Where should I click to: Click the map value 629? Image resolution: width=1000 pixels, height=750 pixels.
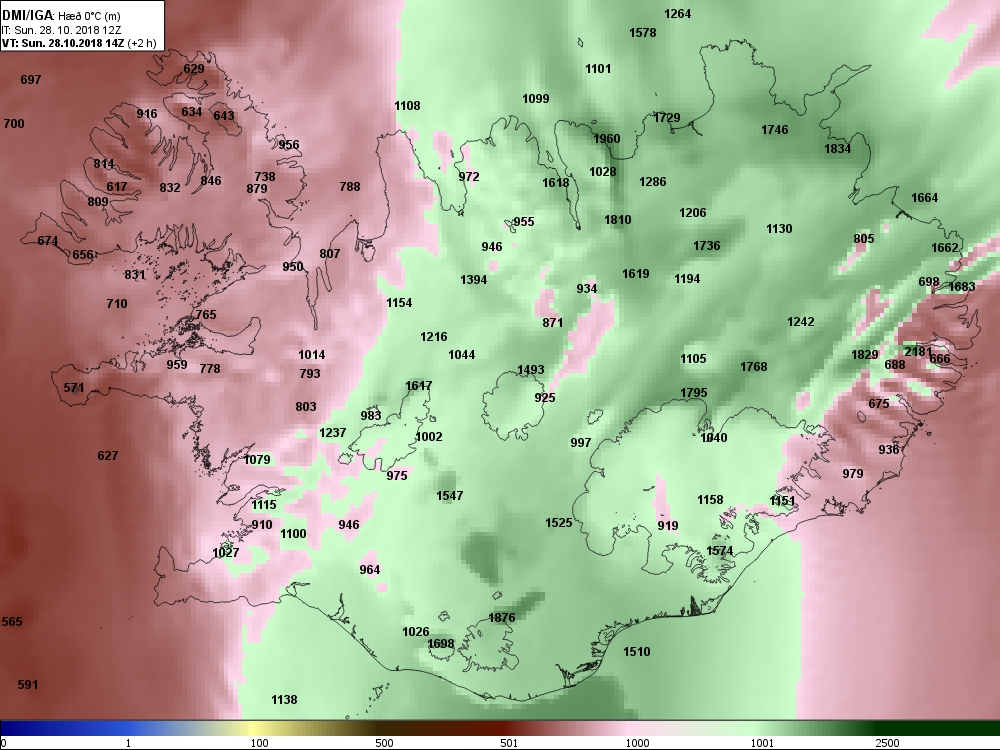coord(194,69)
